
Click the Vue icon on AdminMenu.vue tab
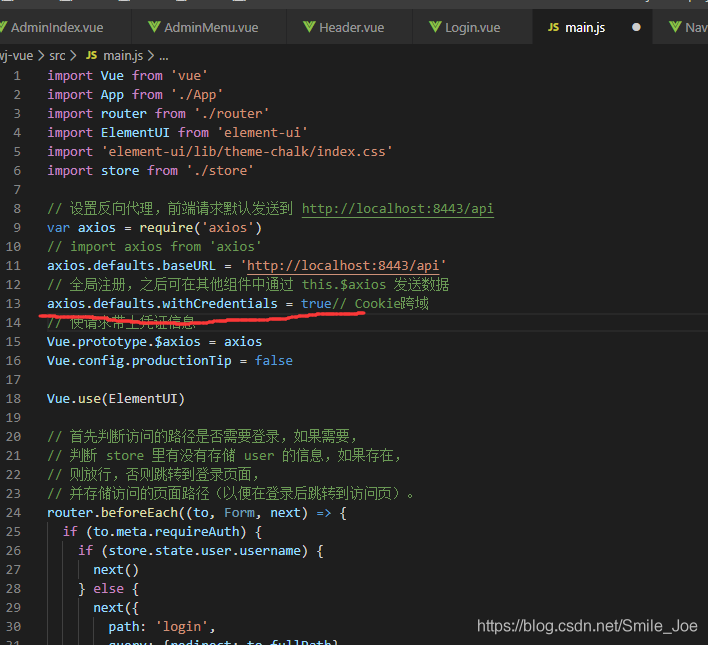153,27
